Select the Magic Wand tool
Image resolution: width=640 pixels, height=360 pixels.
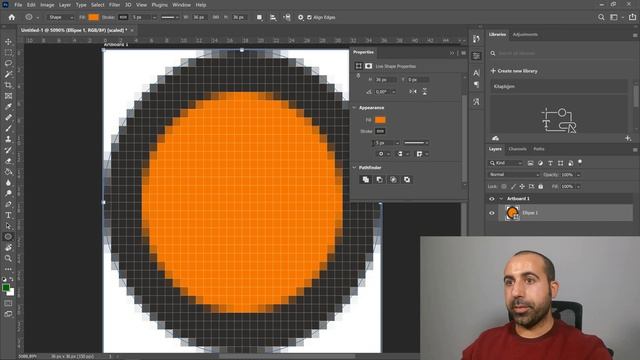8,74
